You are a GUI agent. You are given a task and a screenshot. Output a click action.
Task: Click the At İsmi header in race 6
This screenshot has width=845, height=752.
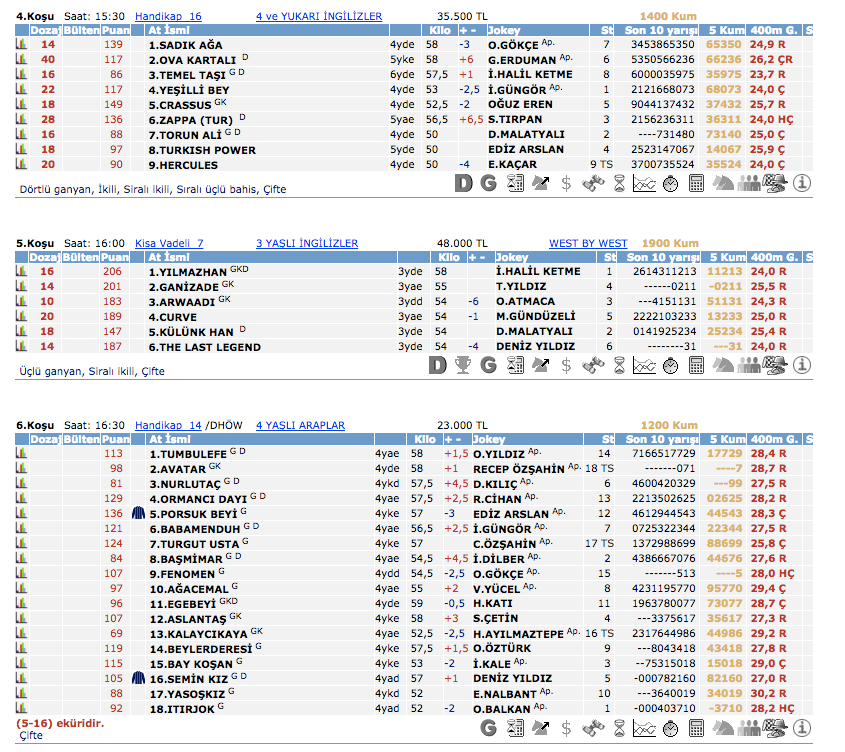tap(168, 439)
